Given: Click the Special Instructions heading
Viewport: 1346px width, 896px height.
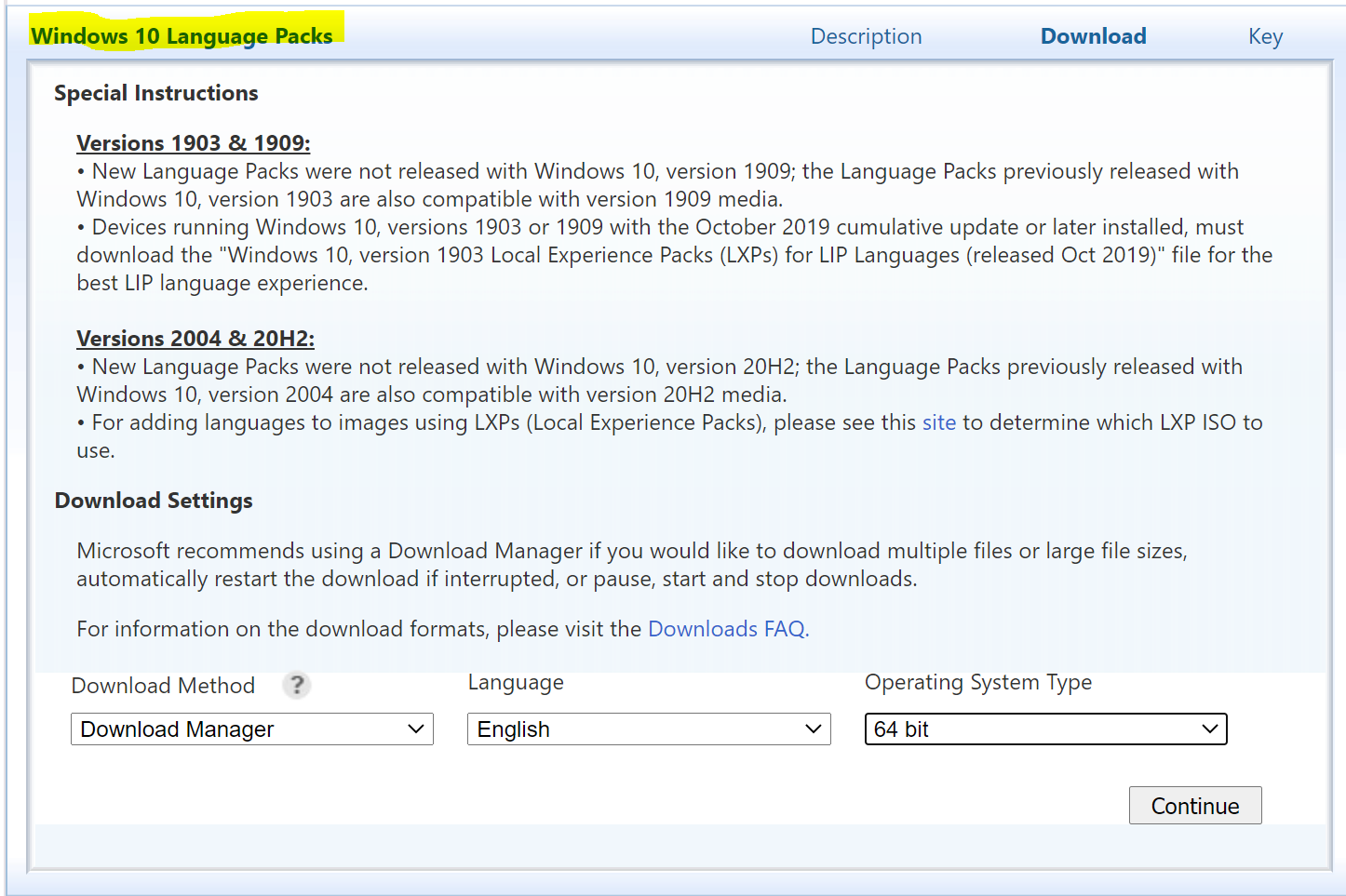Looking at the screenshot, I should [156, 93].
